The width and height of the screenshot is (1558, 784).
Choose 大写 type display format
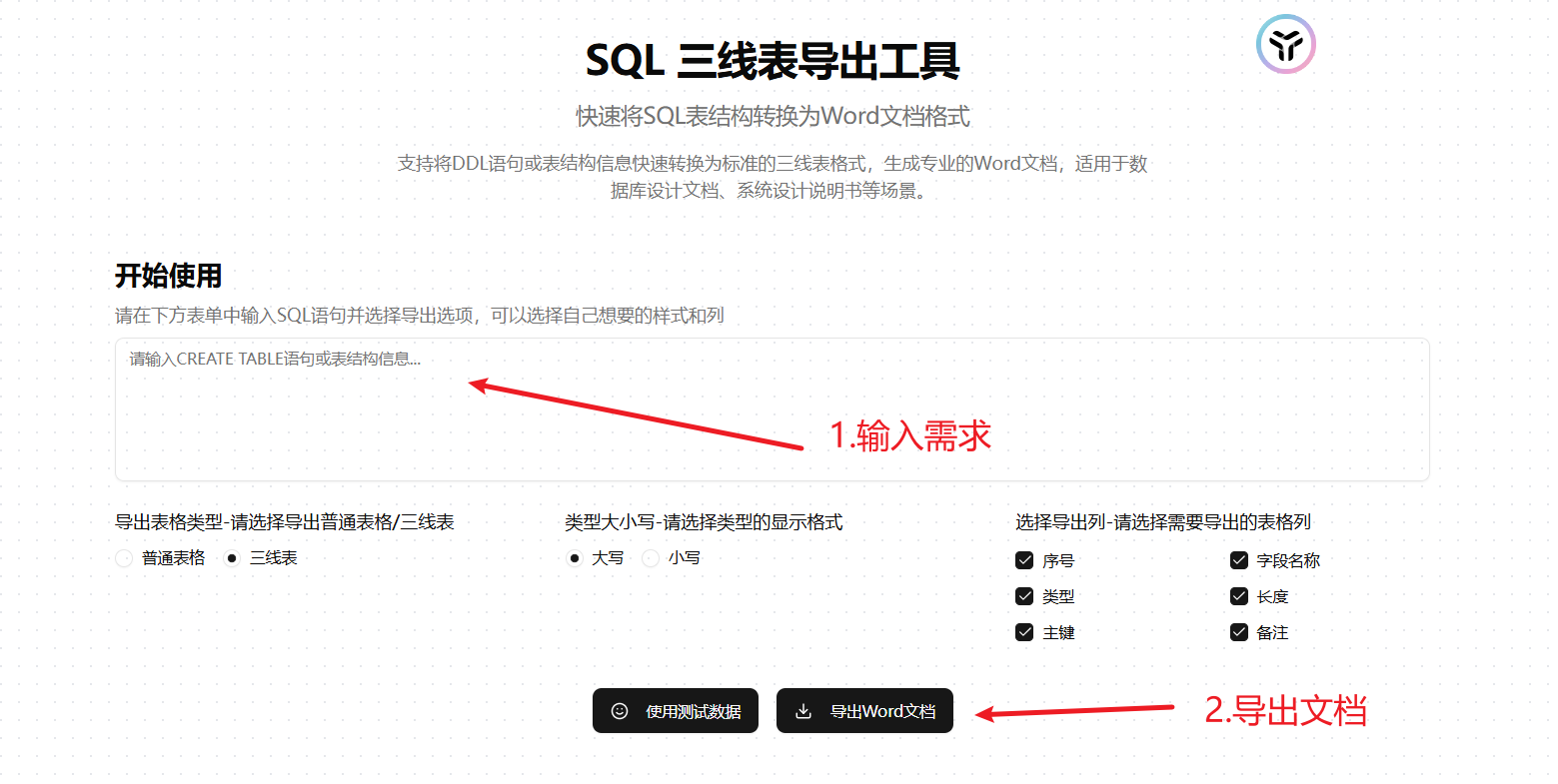(574, 558)
